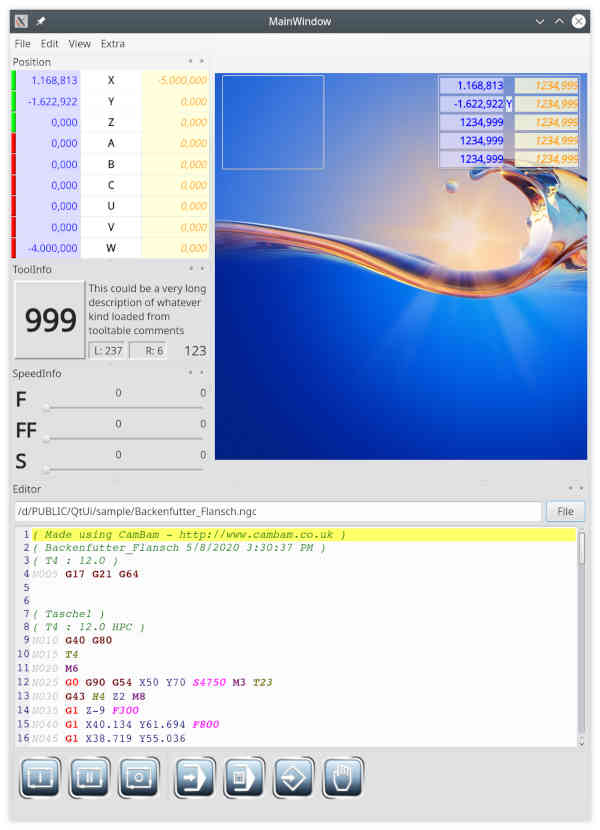Click the Y axis label in Position panel
This screenshot has height=830, width=600.
tap(111, 101)
